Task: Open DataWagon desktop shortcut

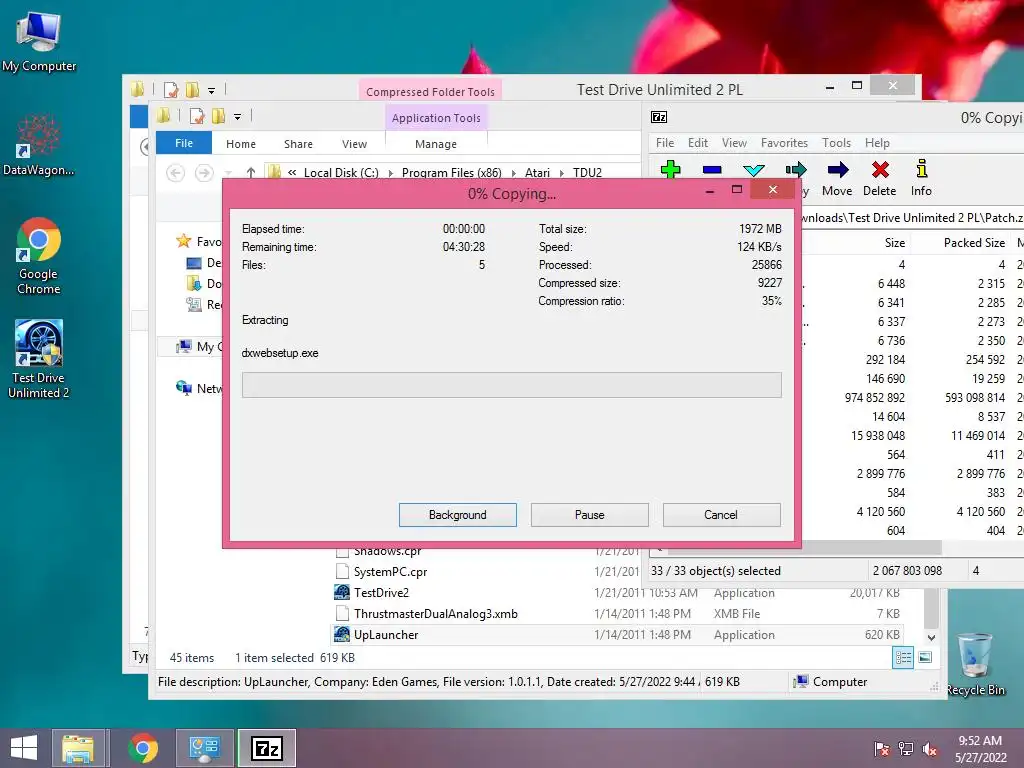Action: click(39, 145)
